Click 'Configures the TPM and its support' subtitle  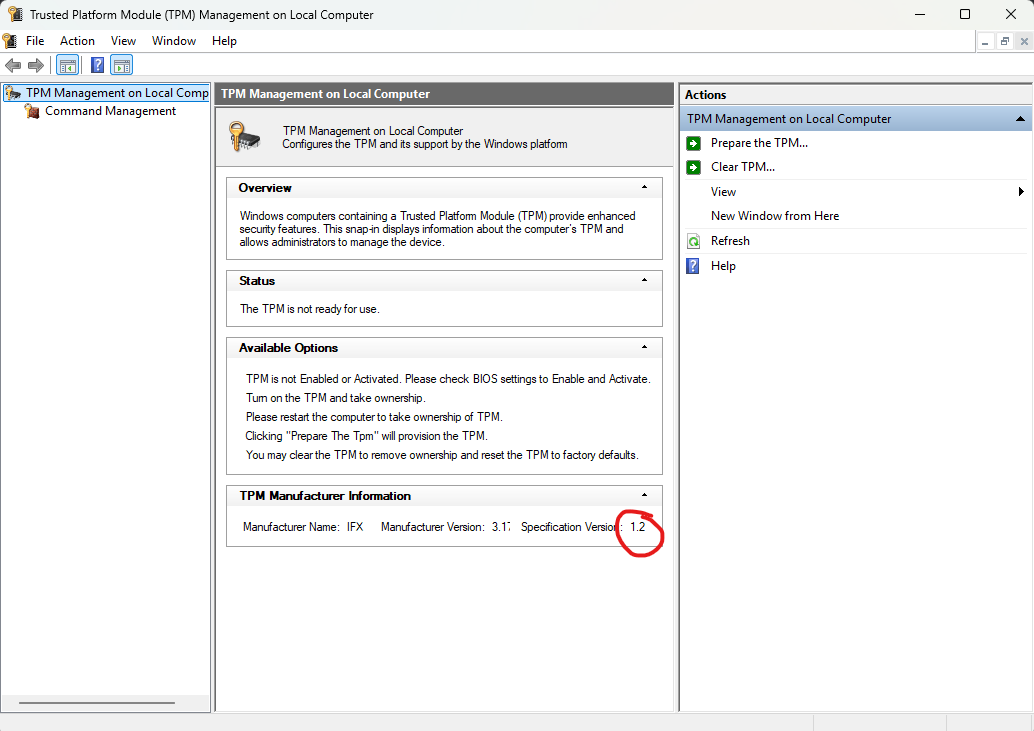[425, 144]
